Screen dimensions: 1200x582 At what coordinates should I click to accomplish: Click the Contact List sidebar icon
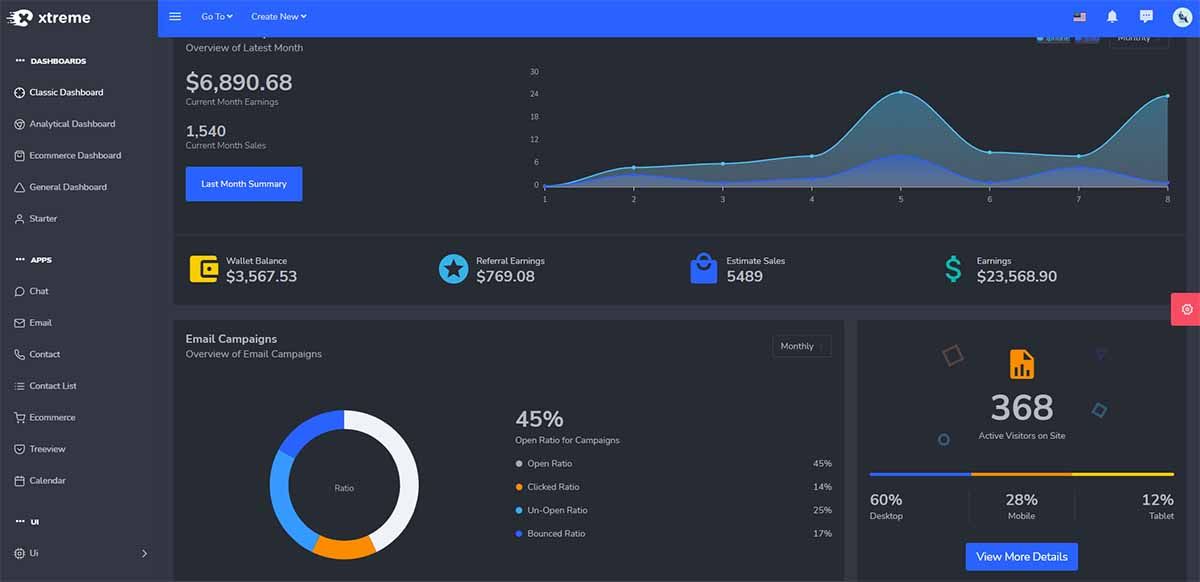coord(20,386)
